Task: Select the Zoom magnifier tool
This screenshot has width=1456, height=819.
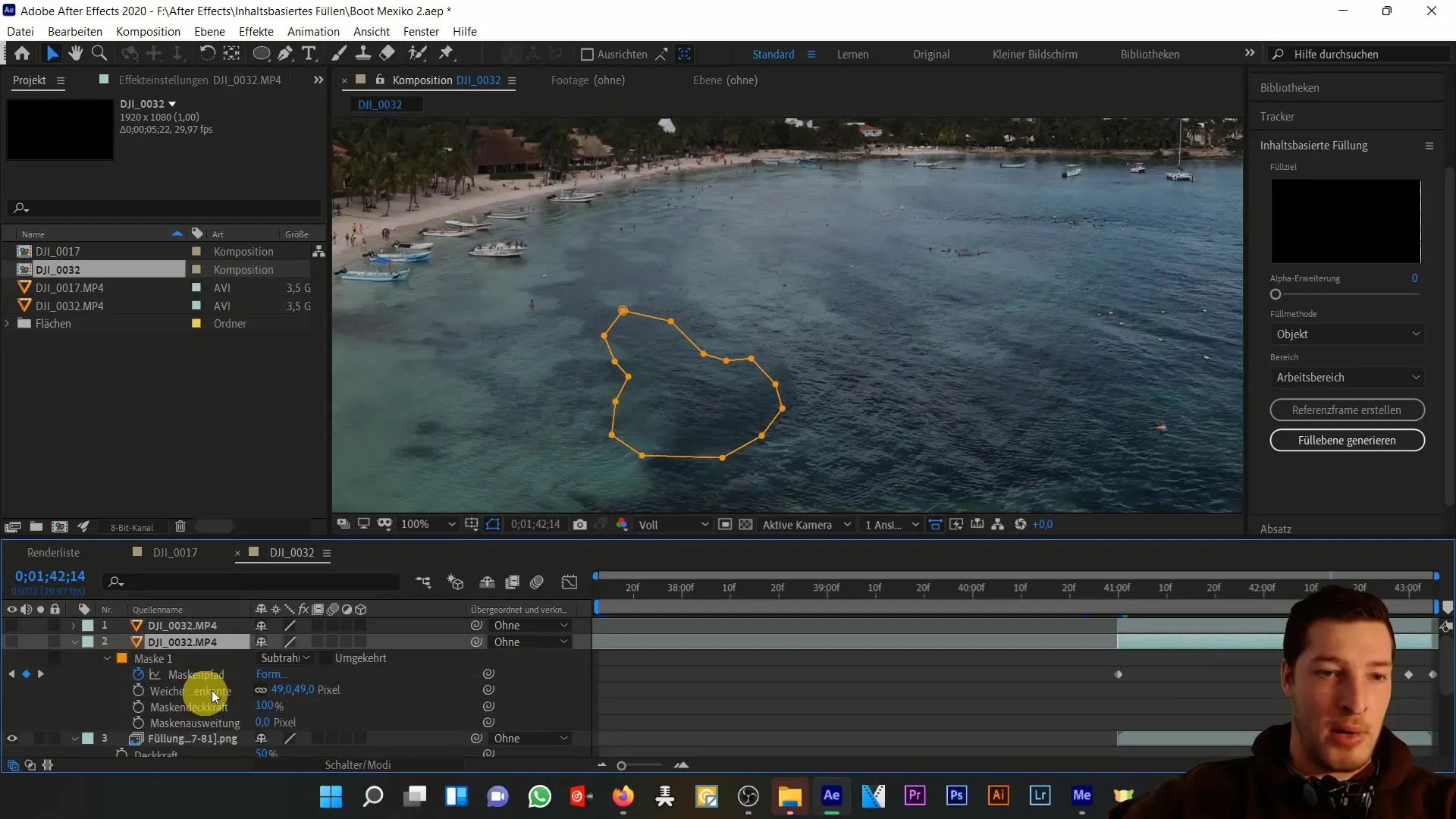Action: [x=99, y=54]
